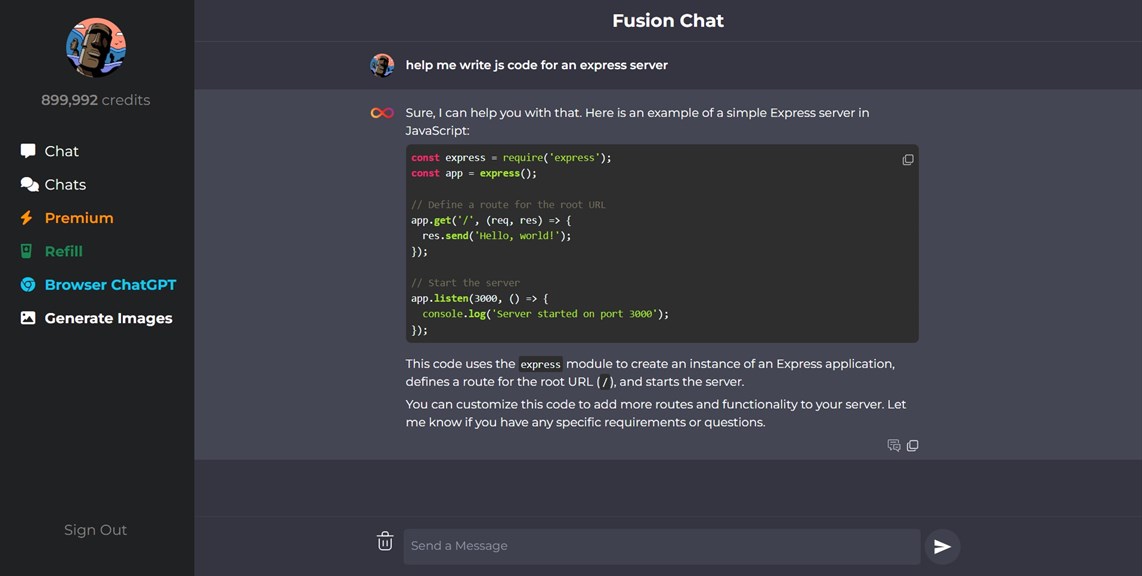Send the message with the paper plane button

coord(942,546)
